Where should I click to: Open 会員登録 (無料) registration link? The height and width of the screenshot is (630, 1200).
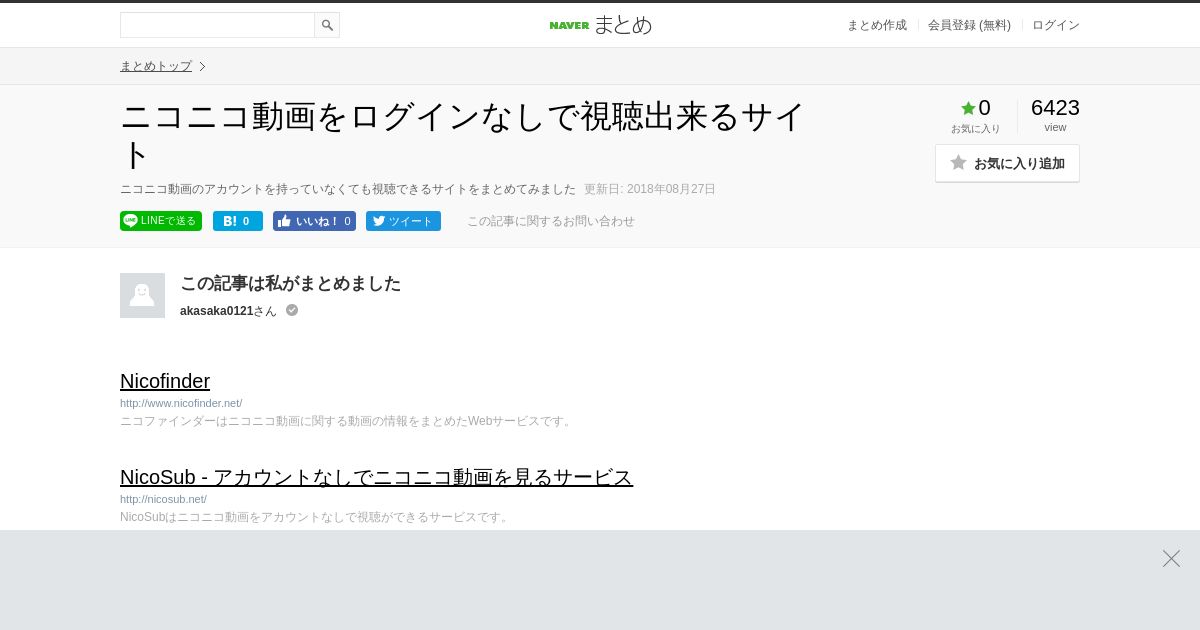point(969,25)
